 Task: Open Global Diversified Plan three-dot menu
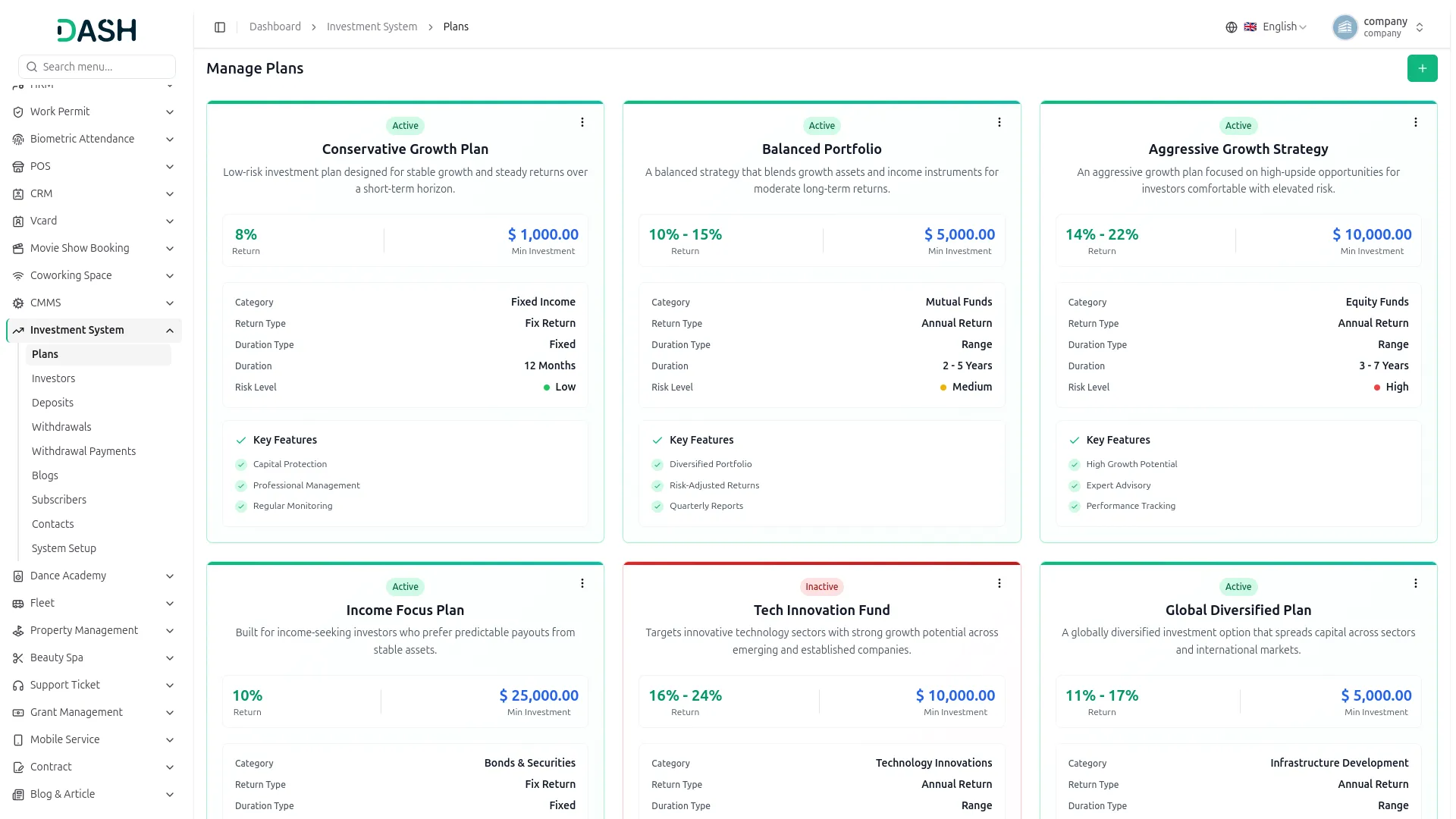(x=1416, y=583)
